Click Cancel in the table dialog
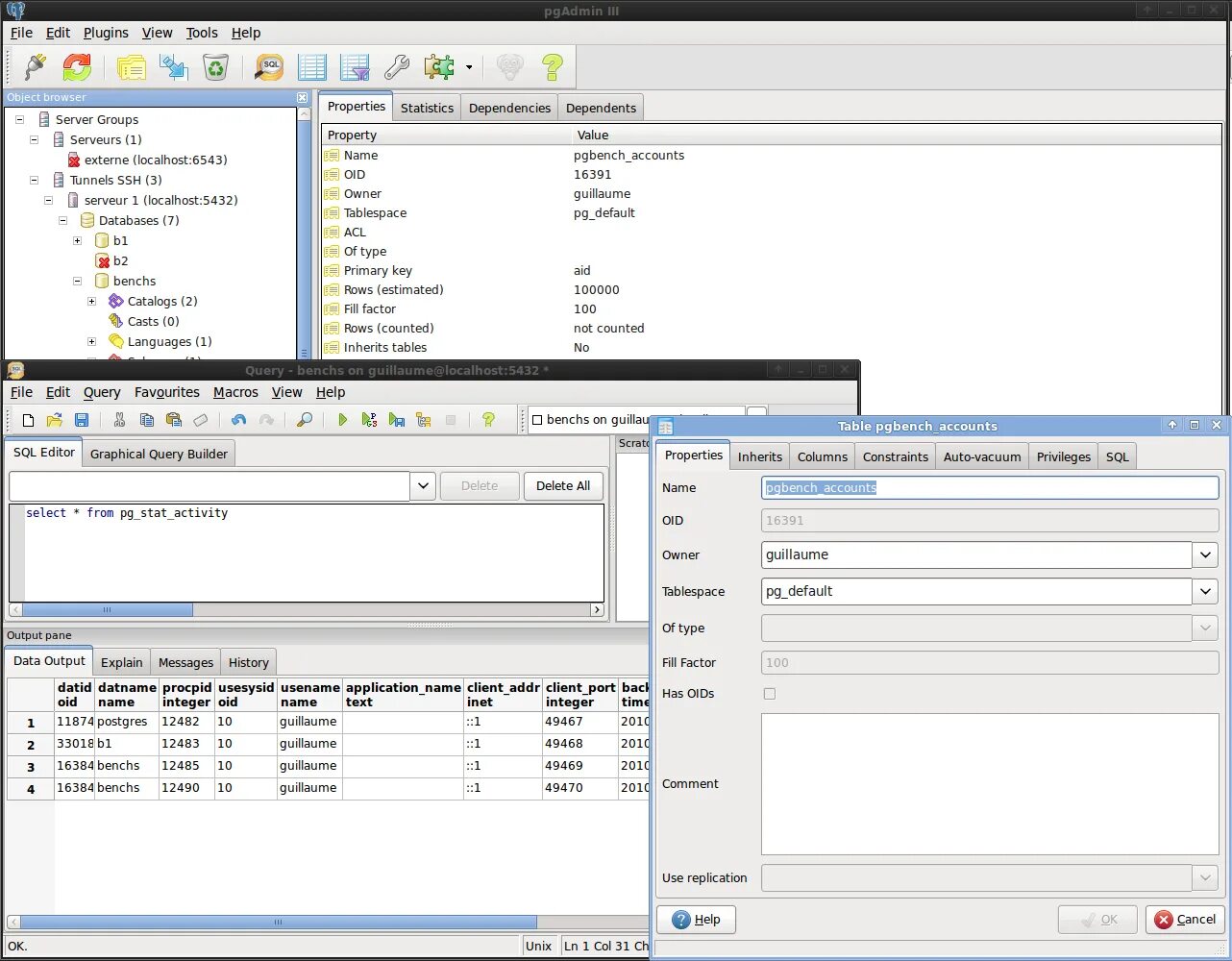 click(1186, 920)
